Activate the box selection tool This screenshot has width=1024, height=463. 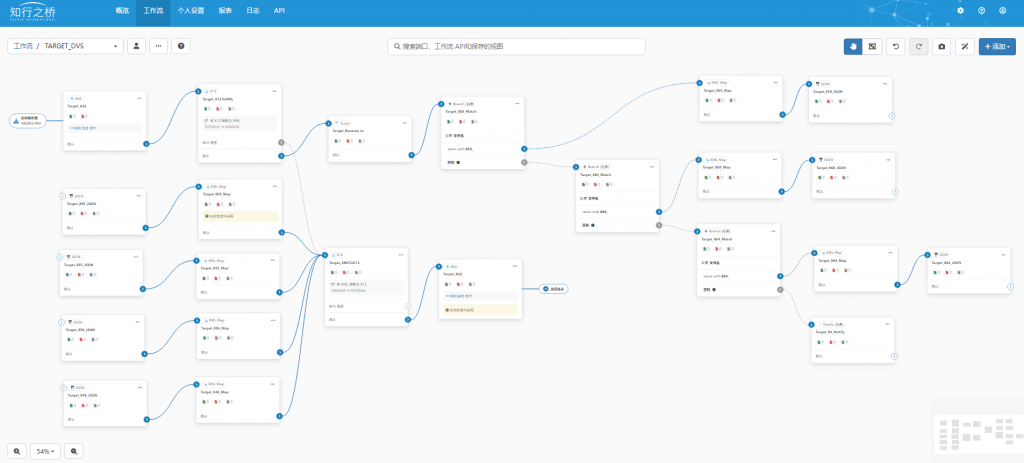pyautogui.click(x=872, y=46)
